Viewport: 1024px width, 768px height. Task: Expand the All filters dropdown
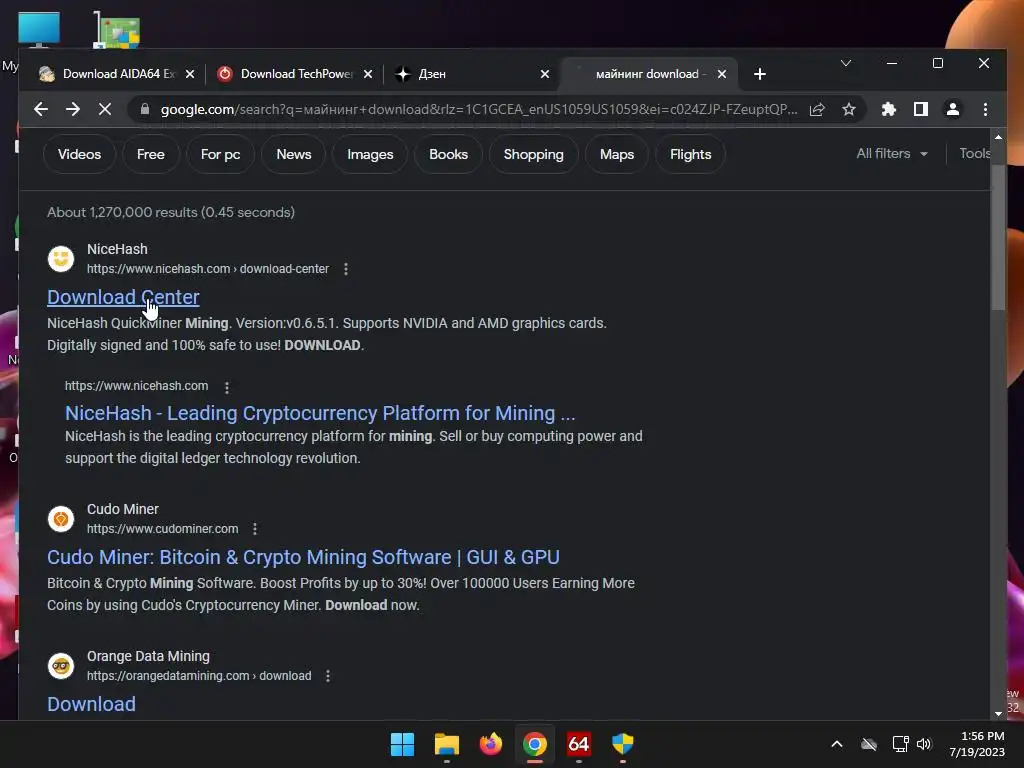click(891, 153)
